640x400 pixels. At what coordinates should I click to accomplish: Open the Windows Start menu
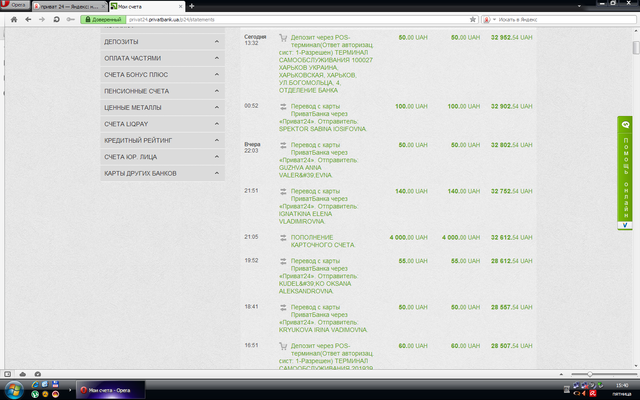click(x=14, y=390)
